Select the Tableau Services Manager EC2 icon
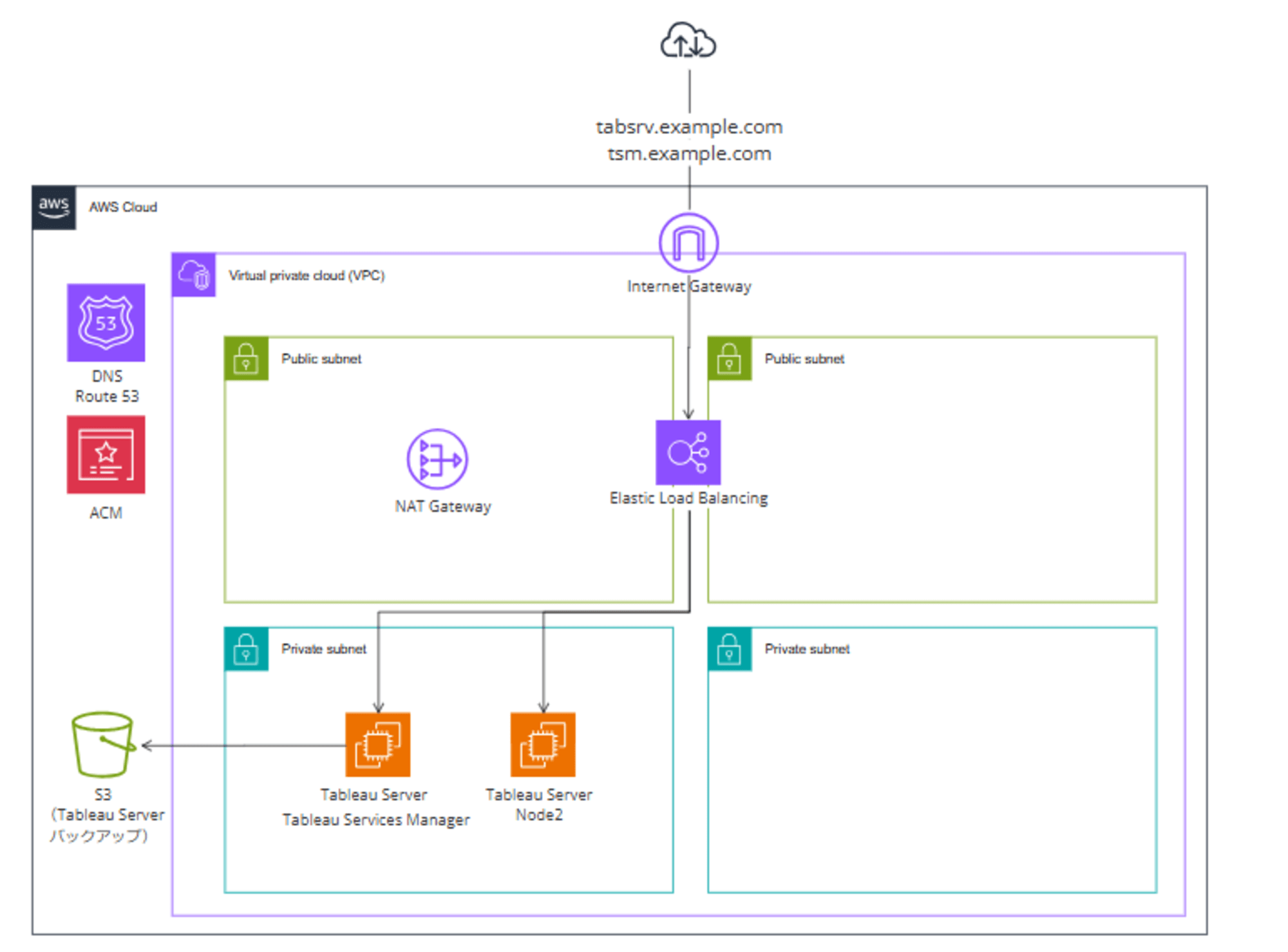1288x952 pixels. [x=378, y=744]
